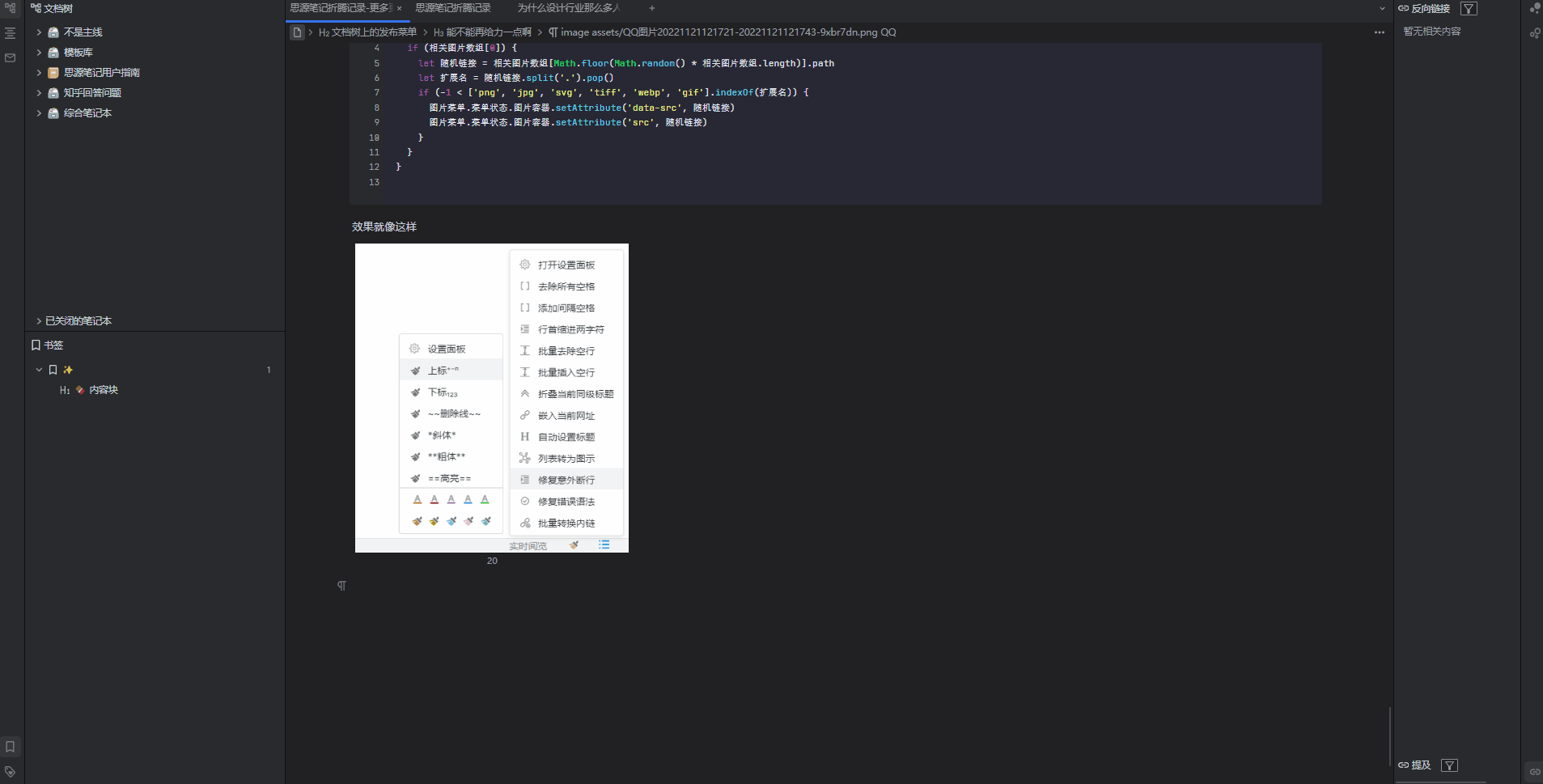Click the 模板库 notebook icon
1543x784 pixels.
[53, 53]
